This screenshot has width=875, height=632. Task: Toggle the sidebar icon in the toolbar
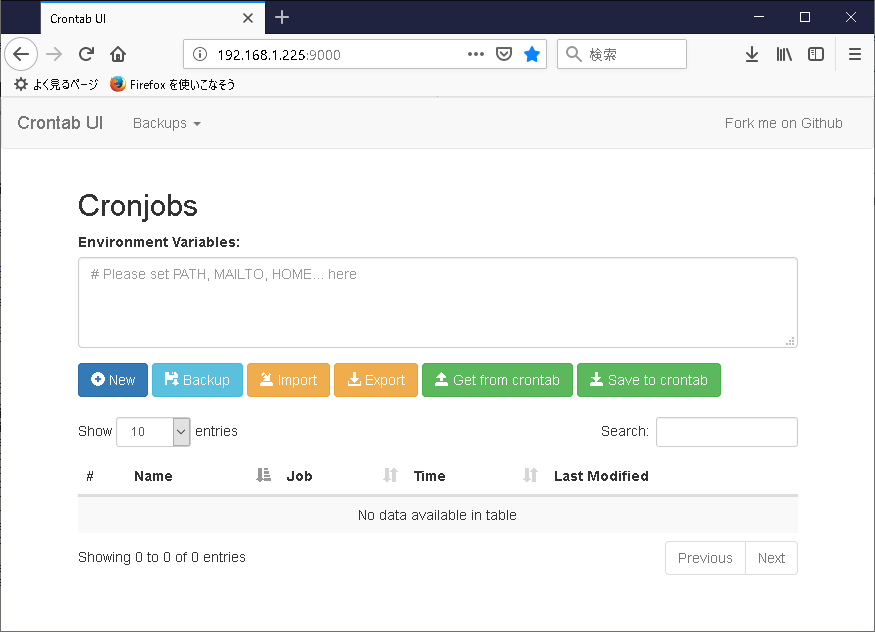pos(816,54)
